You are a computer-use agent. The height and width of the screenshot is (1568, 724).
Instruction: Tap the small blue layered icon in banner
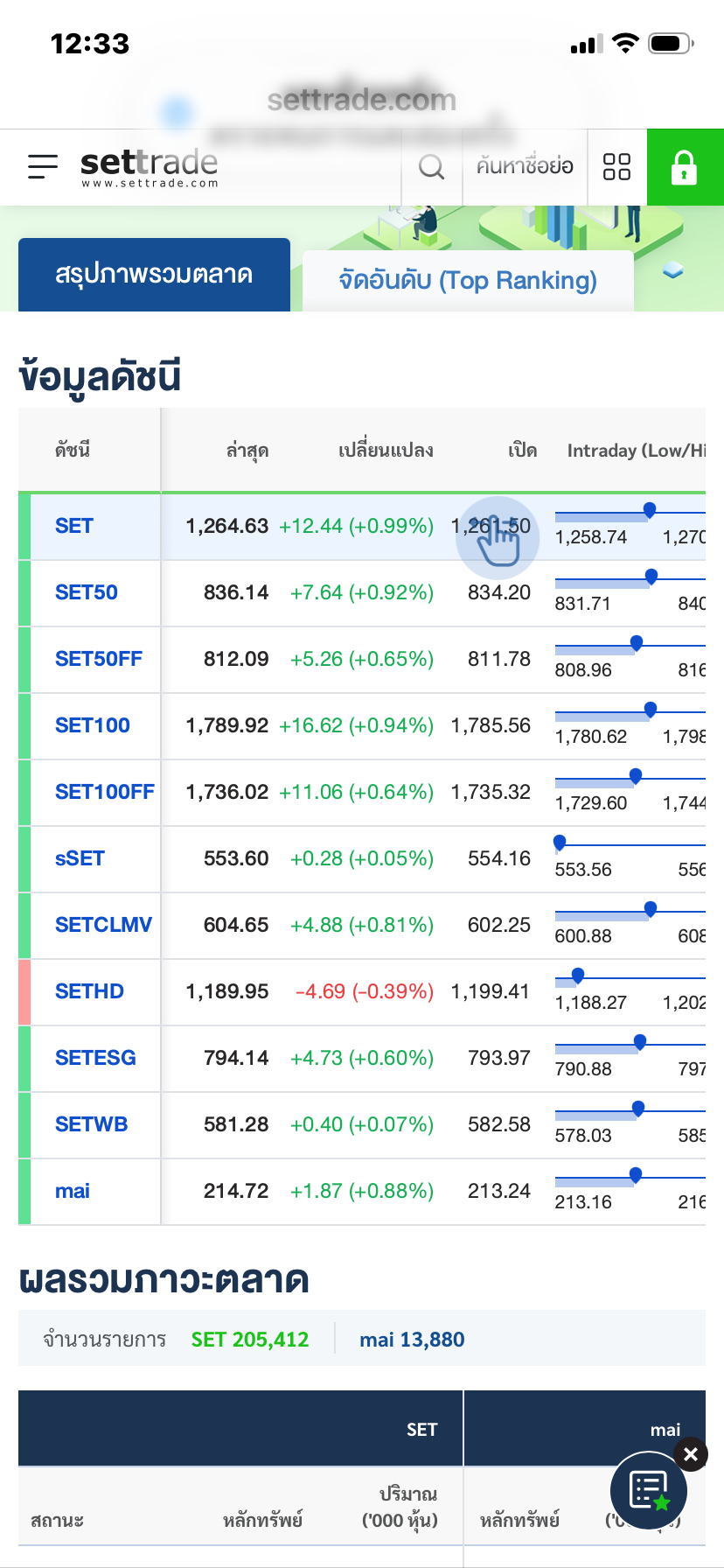click(x=672, y=270)
